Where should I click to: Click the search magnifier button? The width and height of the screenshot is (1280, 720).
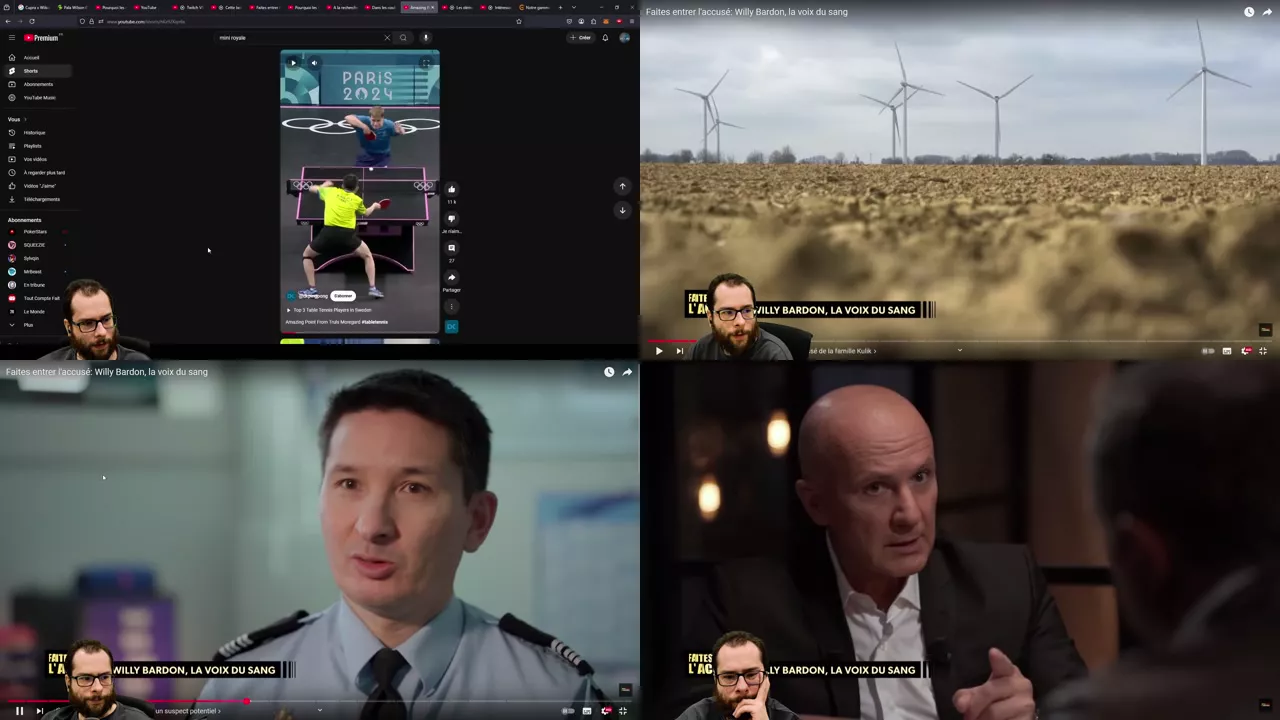pyautogui.click(x=403, y=38)
